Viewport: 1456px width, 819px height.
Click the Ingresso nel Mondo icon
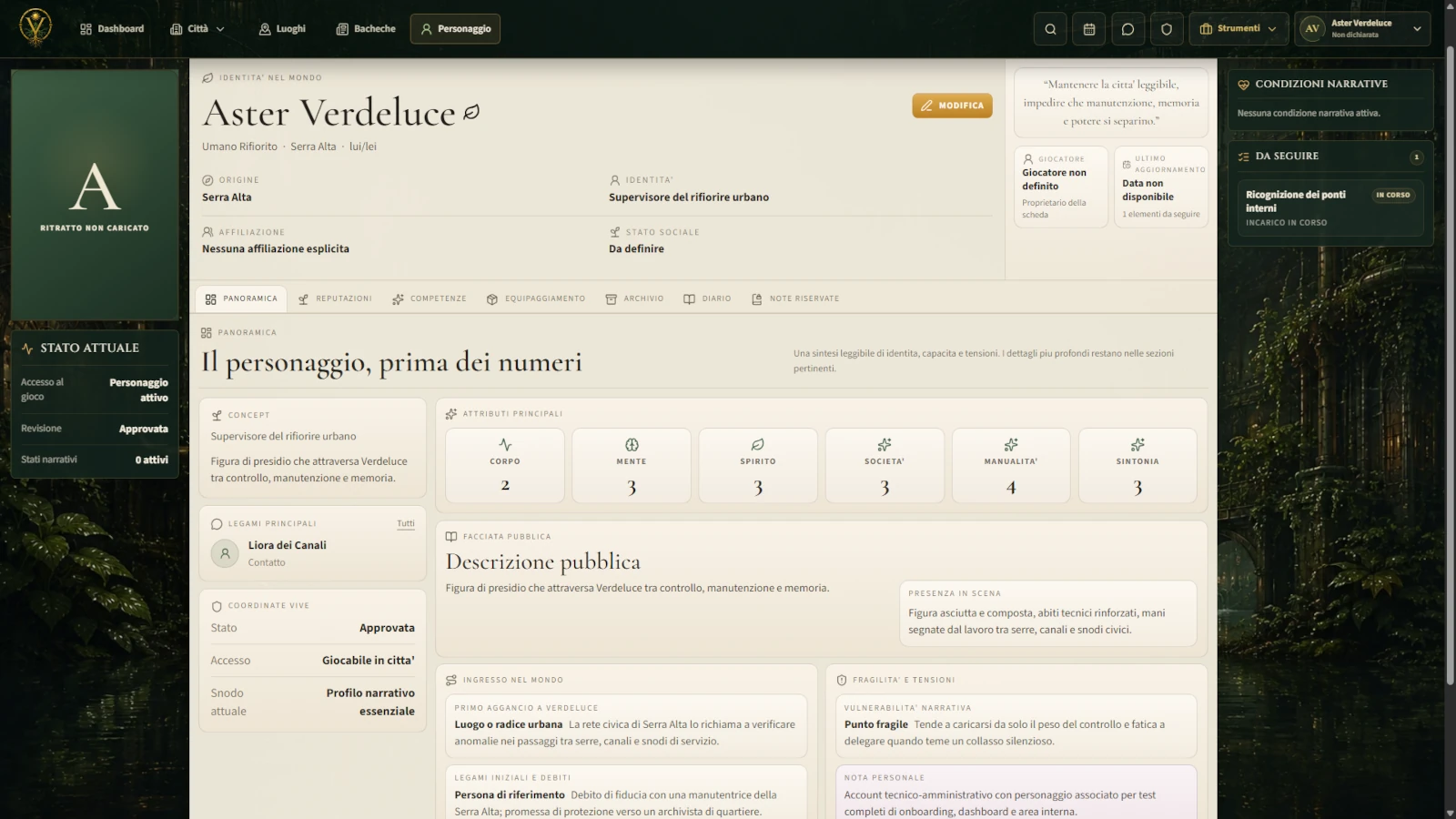(x=451, y=680)
